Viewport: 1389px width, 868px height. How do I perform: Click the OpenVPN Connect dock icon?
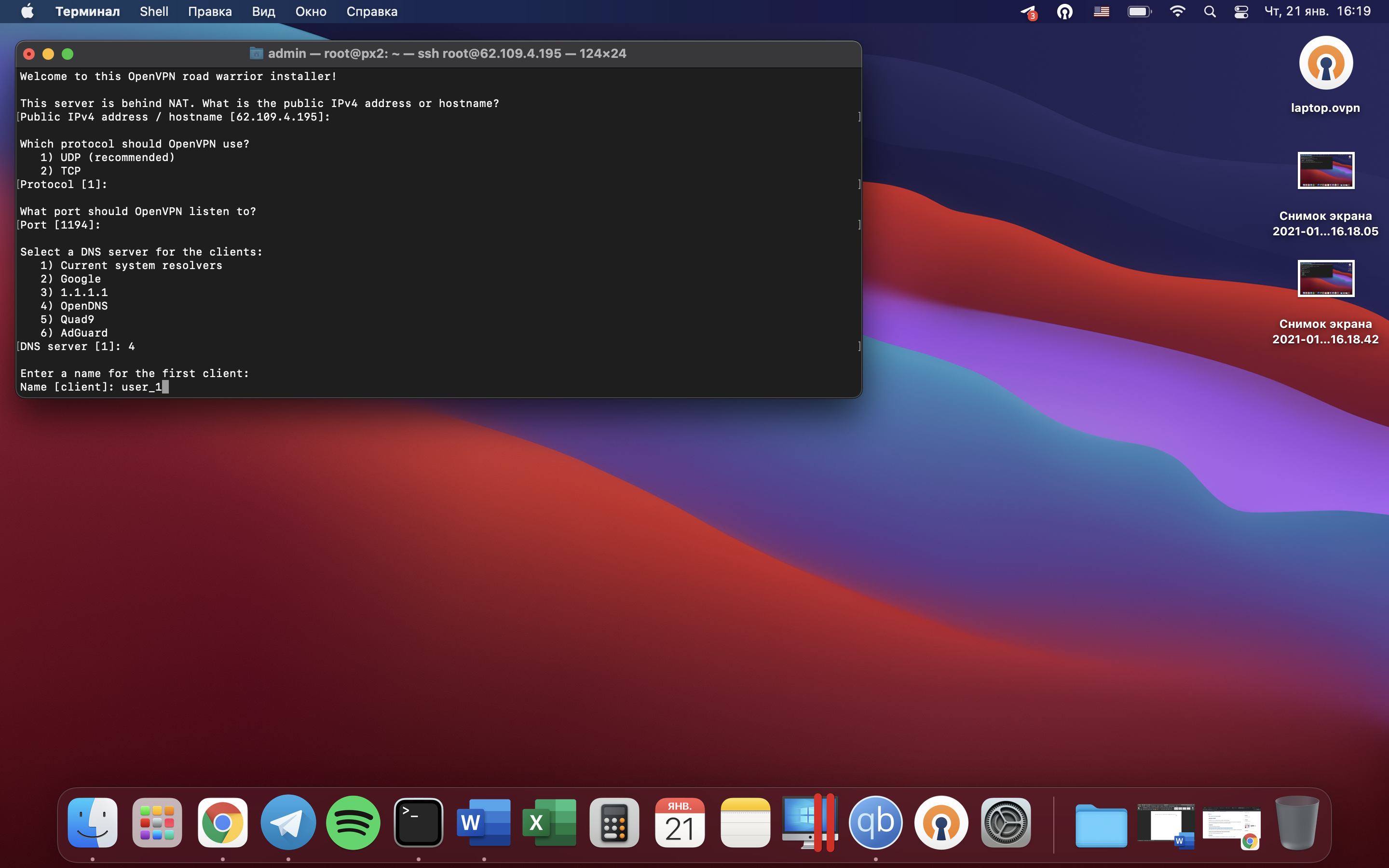[x=941, y=822]
